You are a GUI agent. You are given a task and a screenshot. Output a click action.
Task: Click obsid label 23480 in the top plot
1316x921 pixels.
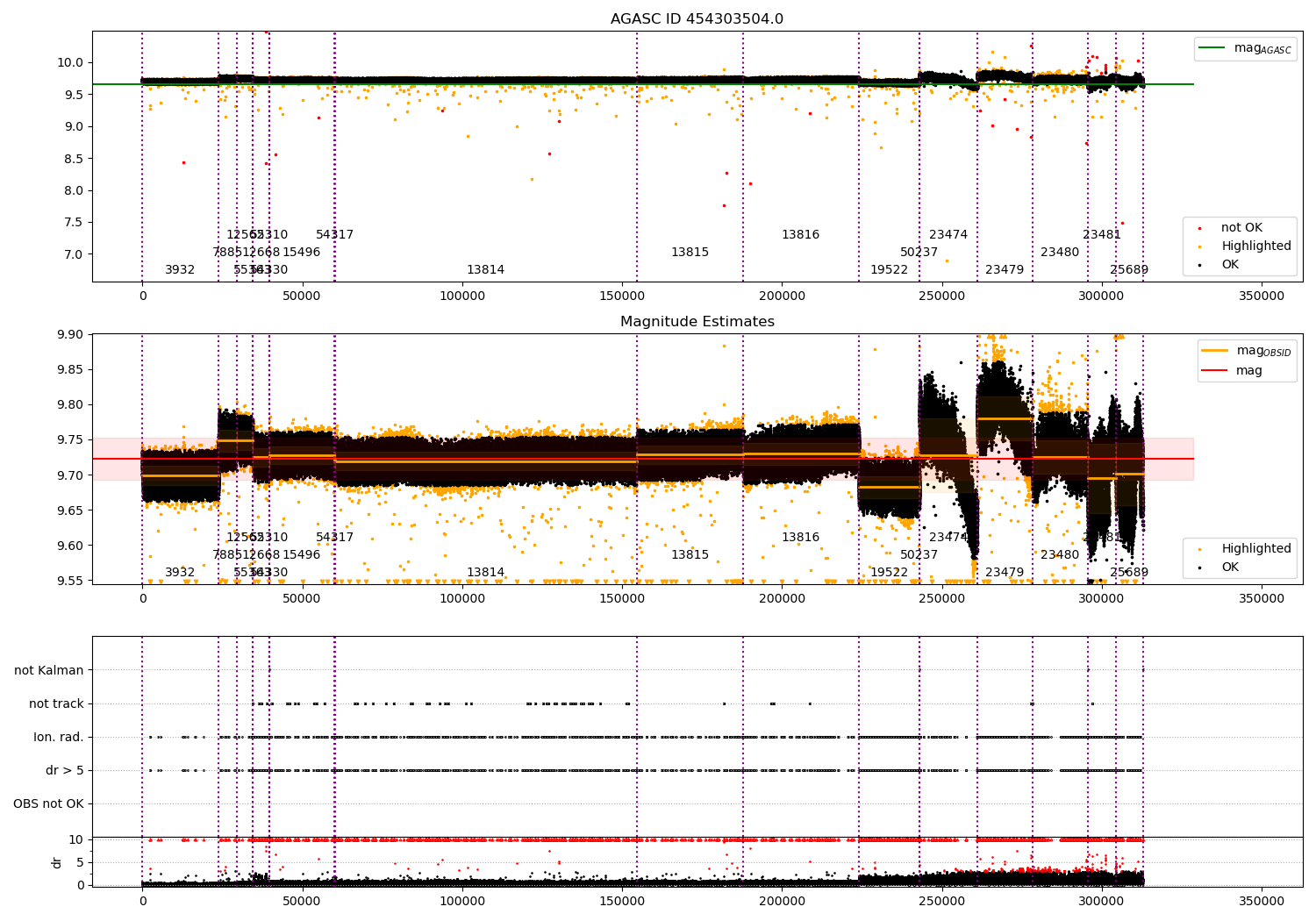1060,253
